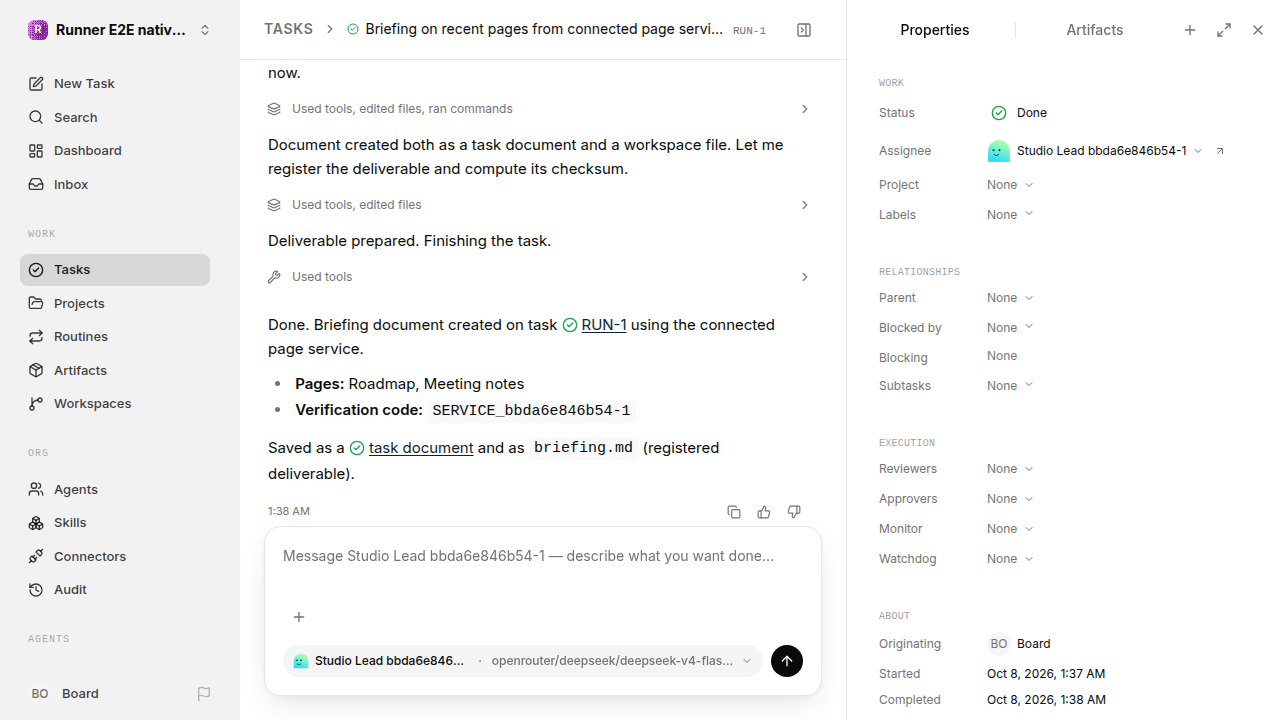
Task: Open assignee profile via arrow icon
Action: pos(1220,151)
